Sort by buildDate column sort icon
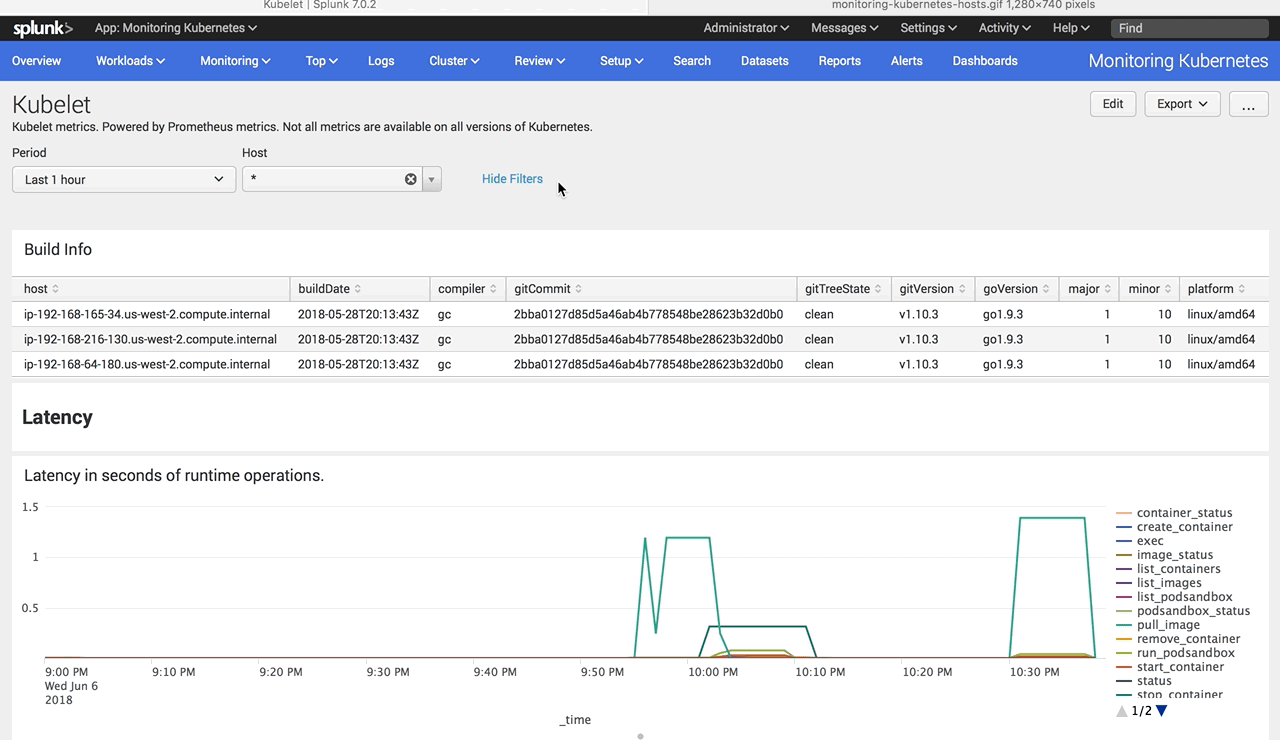 (x=358, y=289)
